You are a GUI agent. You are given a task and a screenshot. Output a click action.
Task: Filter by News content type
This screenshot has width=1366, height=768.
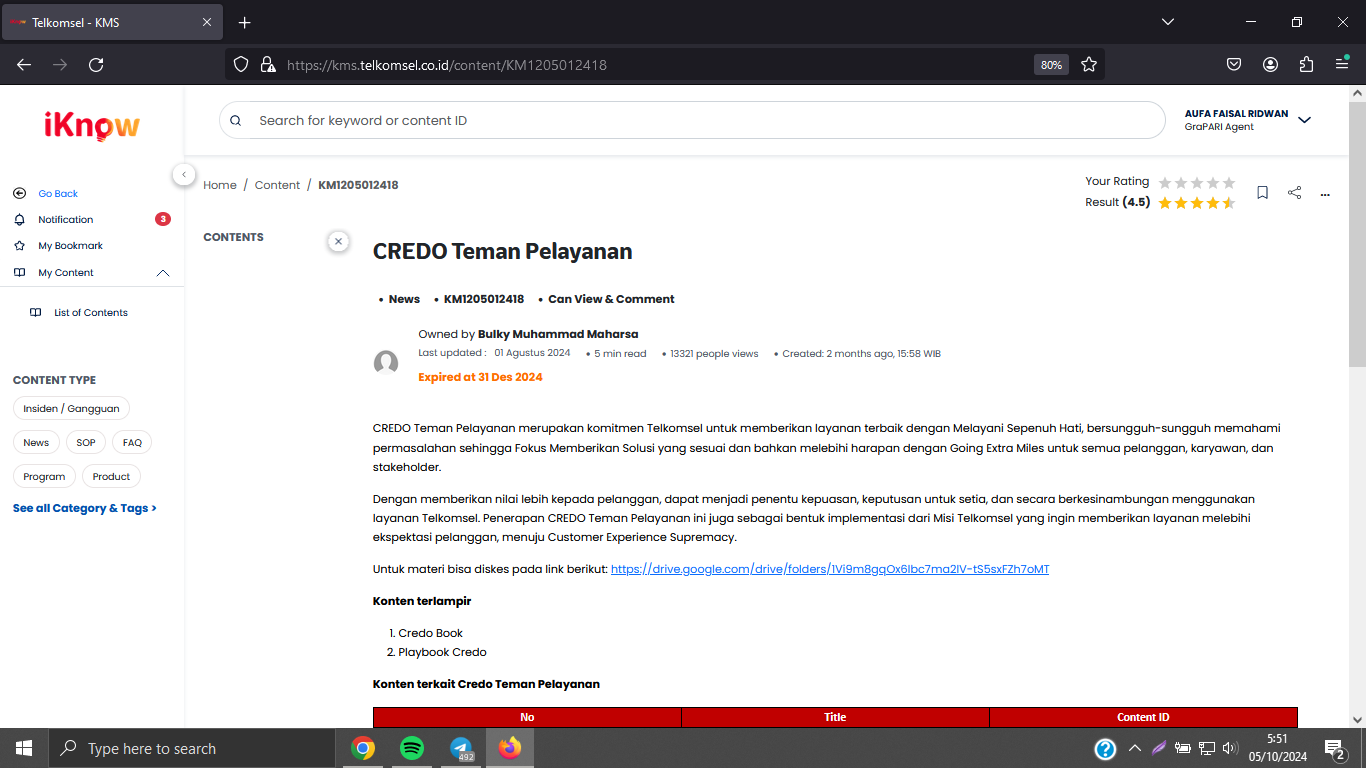tap(36, 442)
